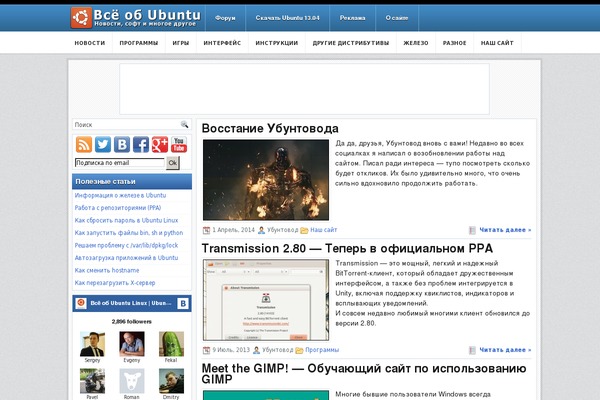Image resolution: width=600 pixels, height=400 pixels.
Task: Open the Facebook social icon
Action: [x=141, y=144]
